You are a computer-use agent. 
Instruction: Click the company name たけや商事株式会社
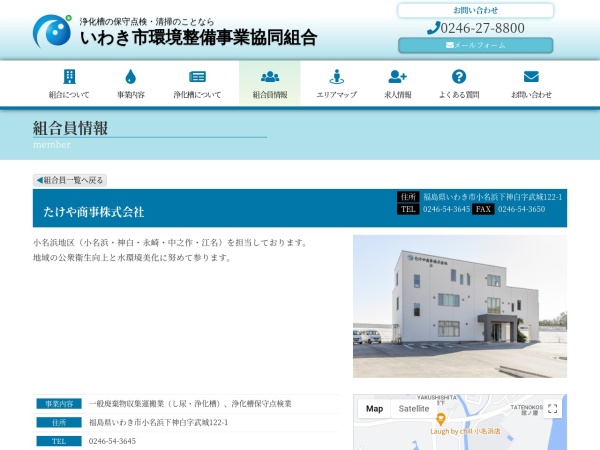tap(94, 212)
